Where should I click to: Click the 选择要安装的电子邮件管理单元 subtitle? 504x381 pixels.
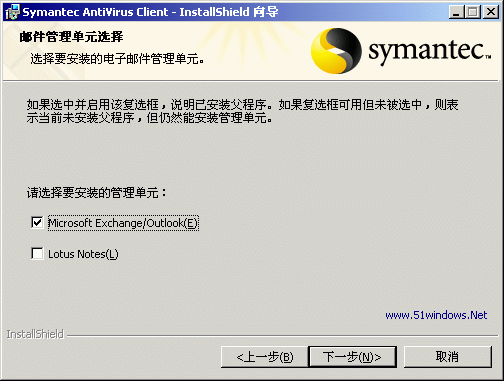click(117, 59)
